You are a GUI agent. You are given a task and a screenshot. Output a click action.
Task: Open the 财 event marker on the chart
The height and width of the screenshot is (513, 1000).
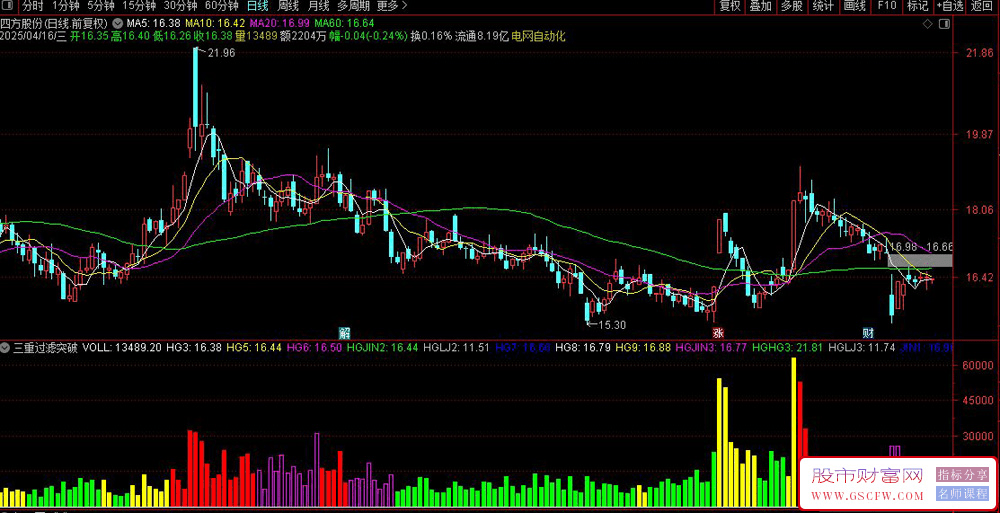point(868,332)
